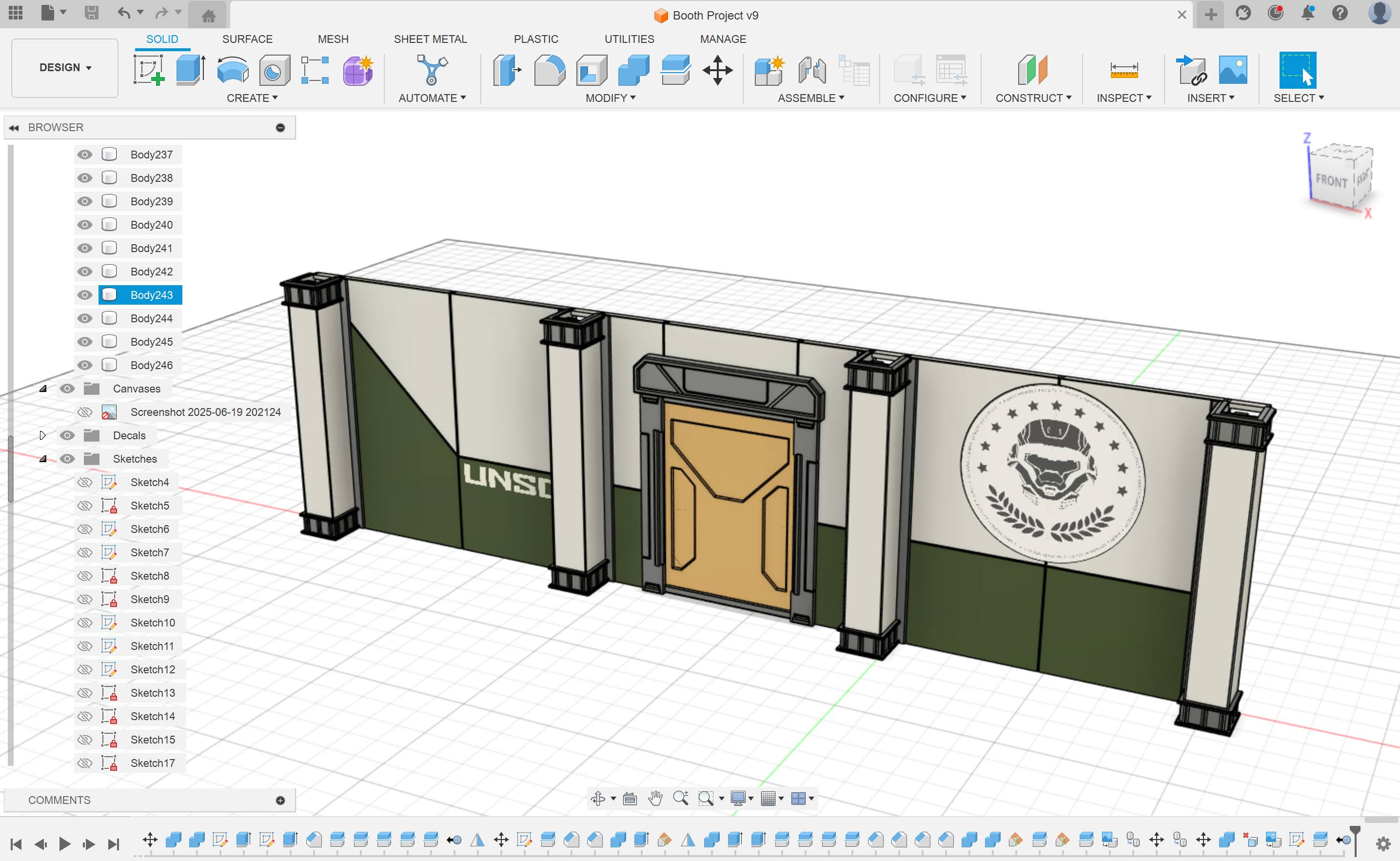Toggle visibility of Body243
The height and width of the screenshot is (861, 1400).
(85, 294)
